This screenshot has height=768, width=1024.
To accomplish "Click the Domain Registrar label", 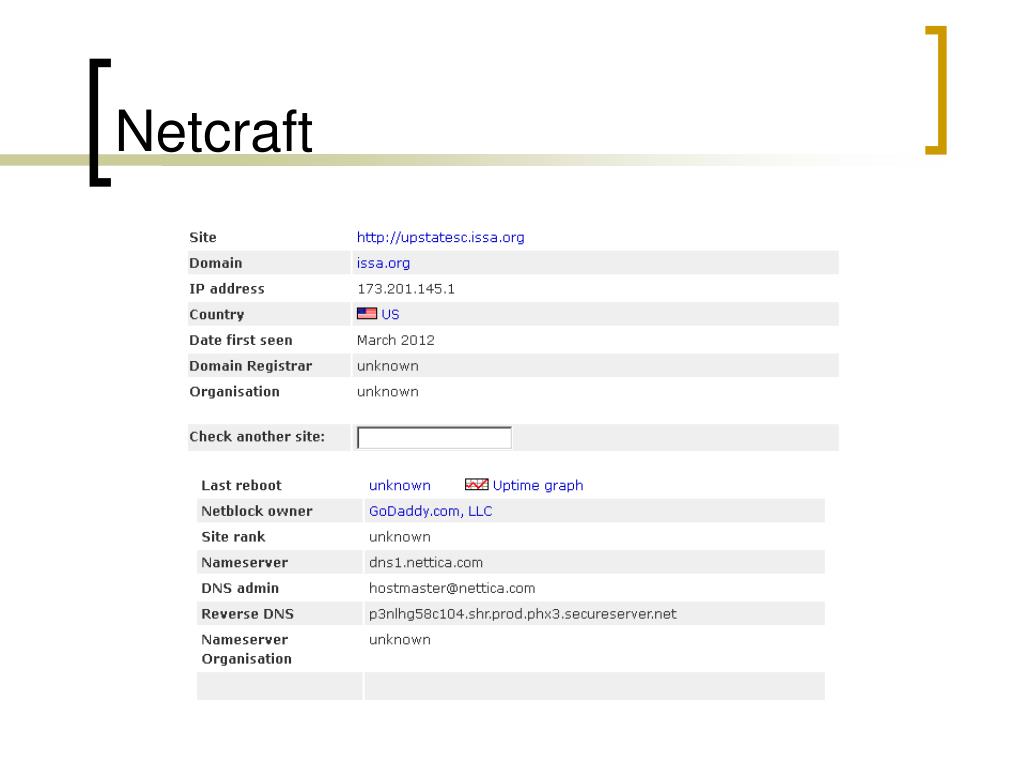I will coord(250,366).
